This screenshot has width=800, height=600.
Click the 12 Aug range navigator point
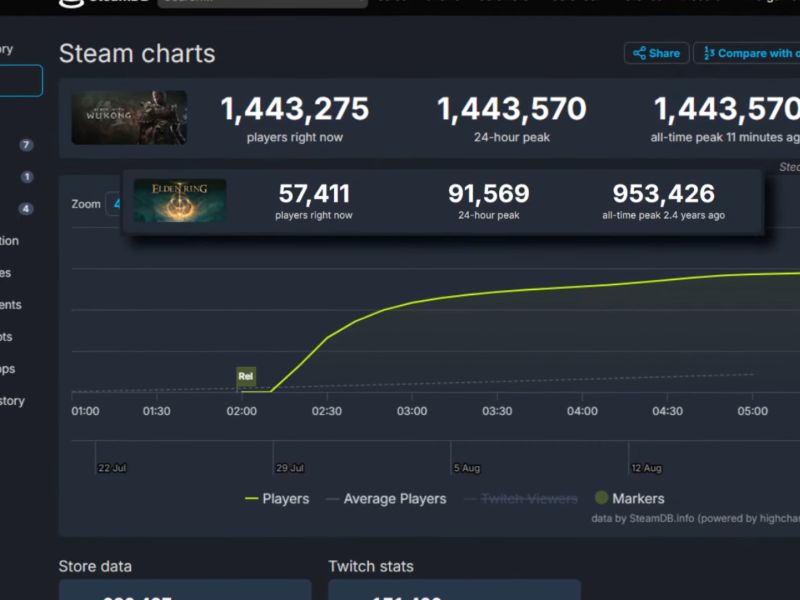coord(646,468)
